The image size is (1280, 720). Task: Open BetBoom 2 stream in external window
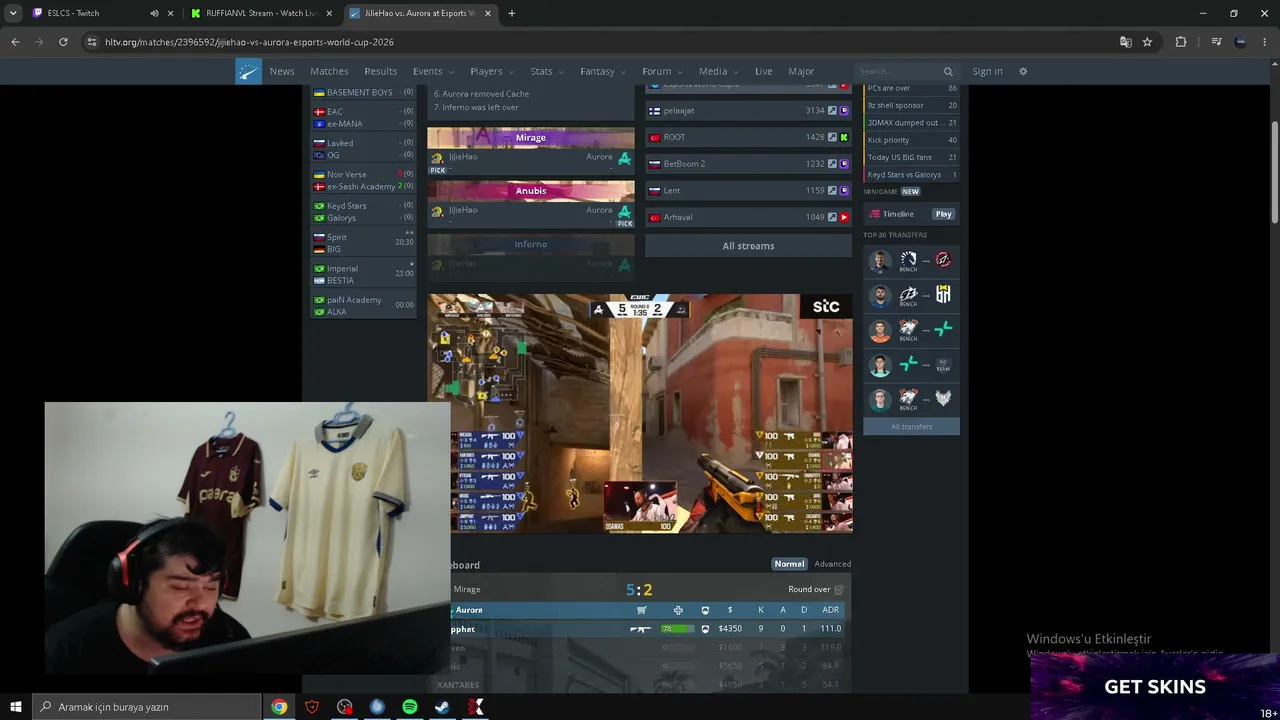pos(832,164)
